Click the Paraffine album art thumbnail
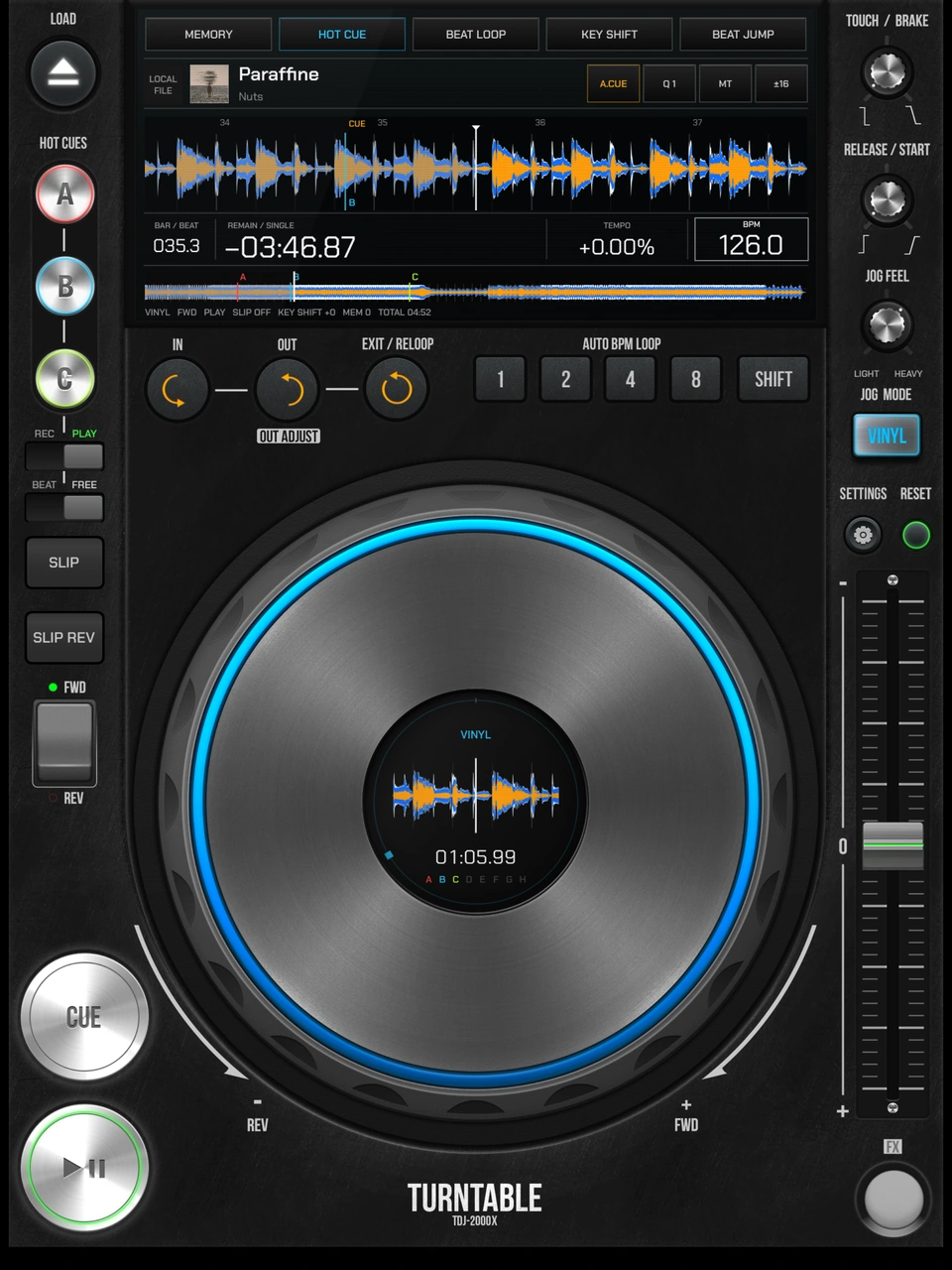Image resolution: width=952 pixels, height=1270 pixels. coord(209,84)
